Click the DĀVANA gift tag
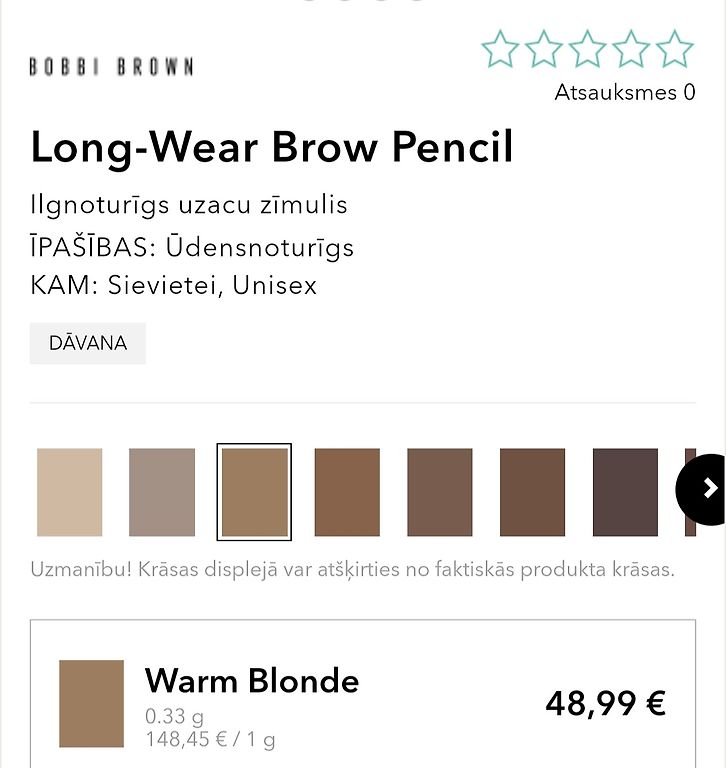 [x=88, y=343]
